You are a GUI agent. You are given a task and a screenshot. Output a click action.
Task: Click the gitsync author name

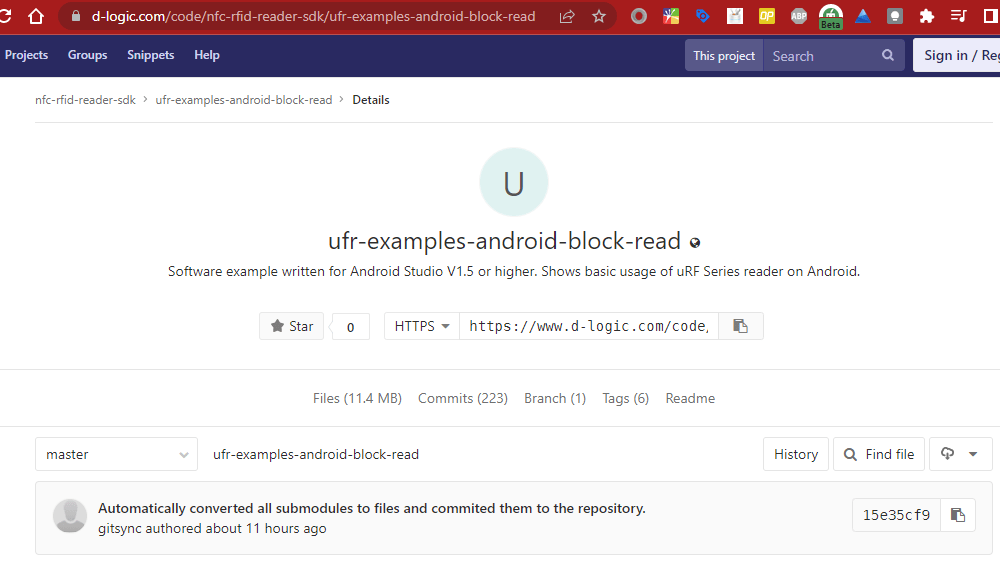click(120, 529)
